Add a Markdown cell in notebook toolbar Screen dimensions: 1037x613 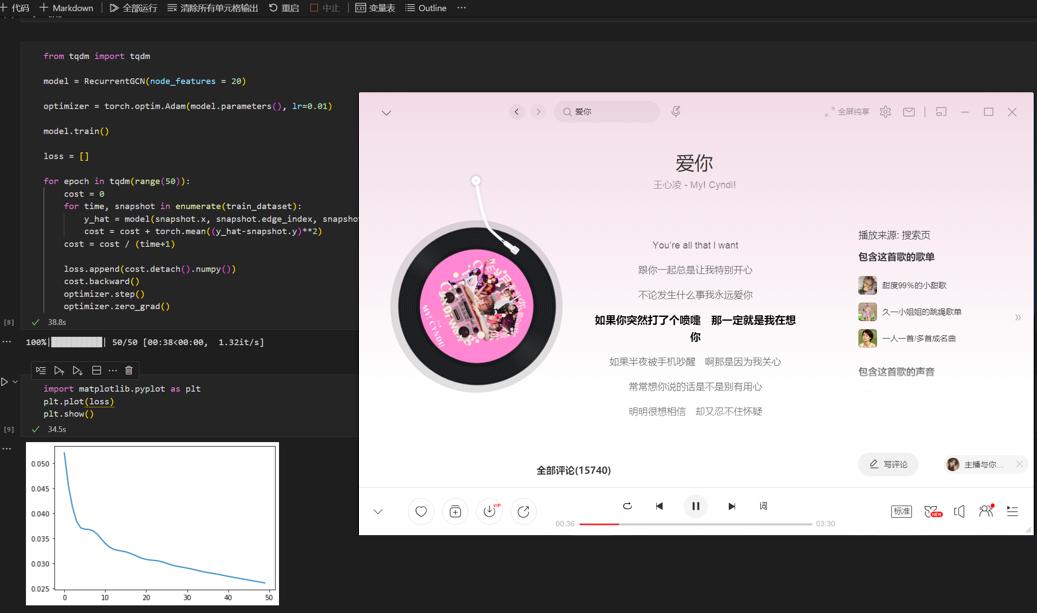tap(66, 8)
